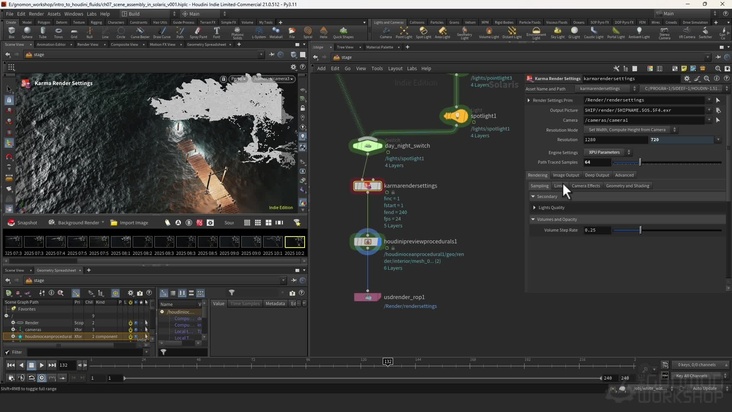
Task: Click the Import Image button
Action: point(129,223)
